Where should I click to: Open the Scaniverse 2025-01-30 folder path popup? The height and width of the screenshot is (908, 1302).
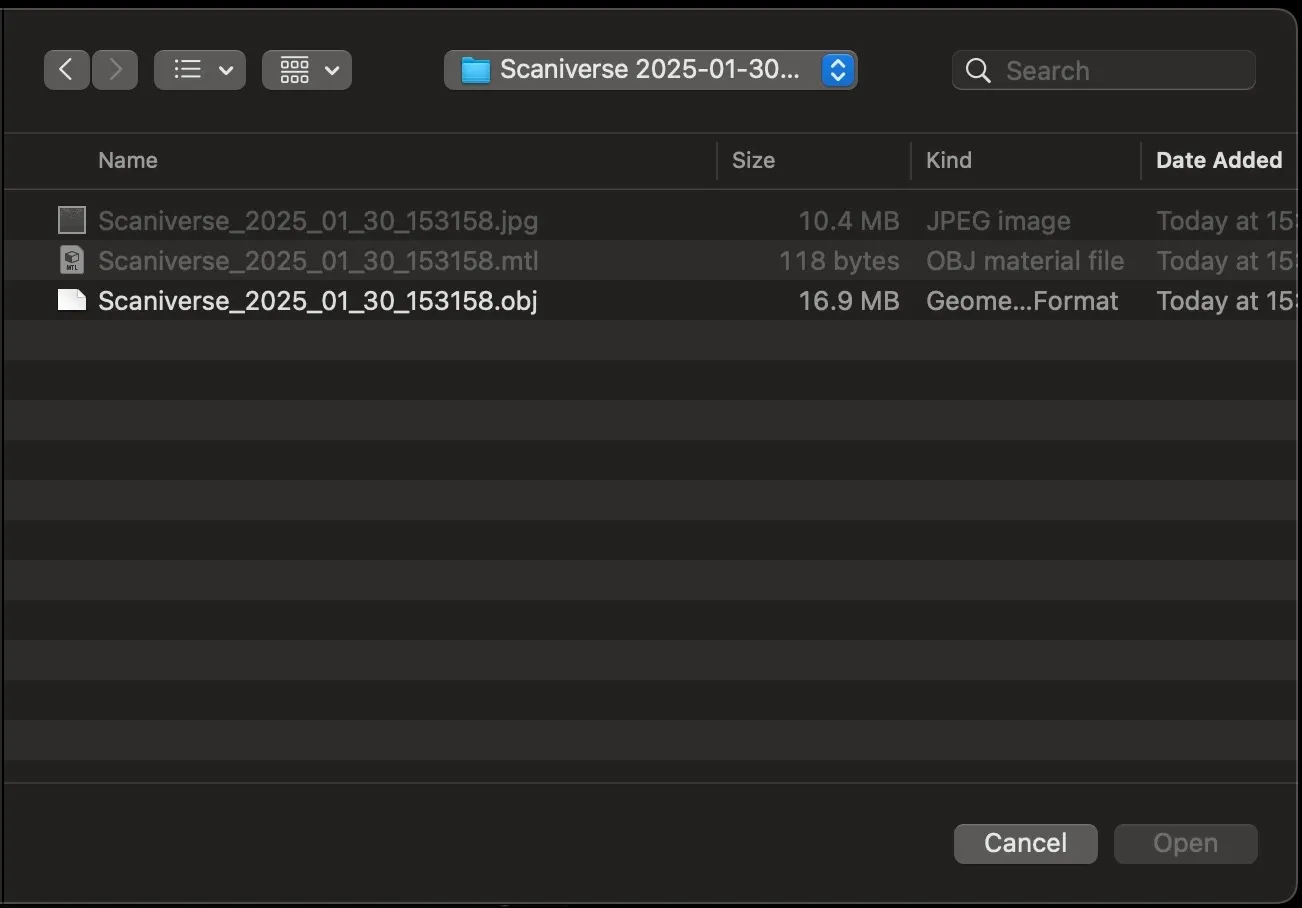pyautogui.click(x=651, y=70)
